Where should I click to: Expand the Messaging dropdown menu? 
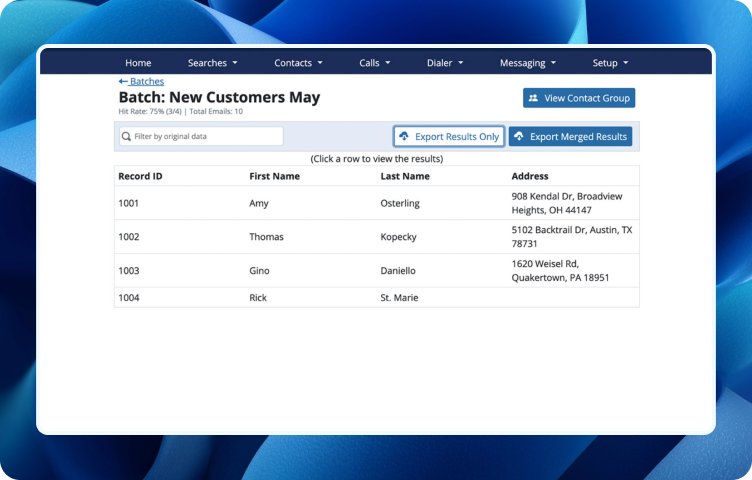pos(527,63)
